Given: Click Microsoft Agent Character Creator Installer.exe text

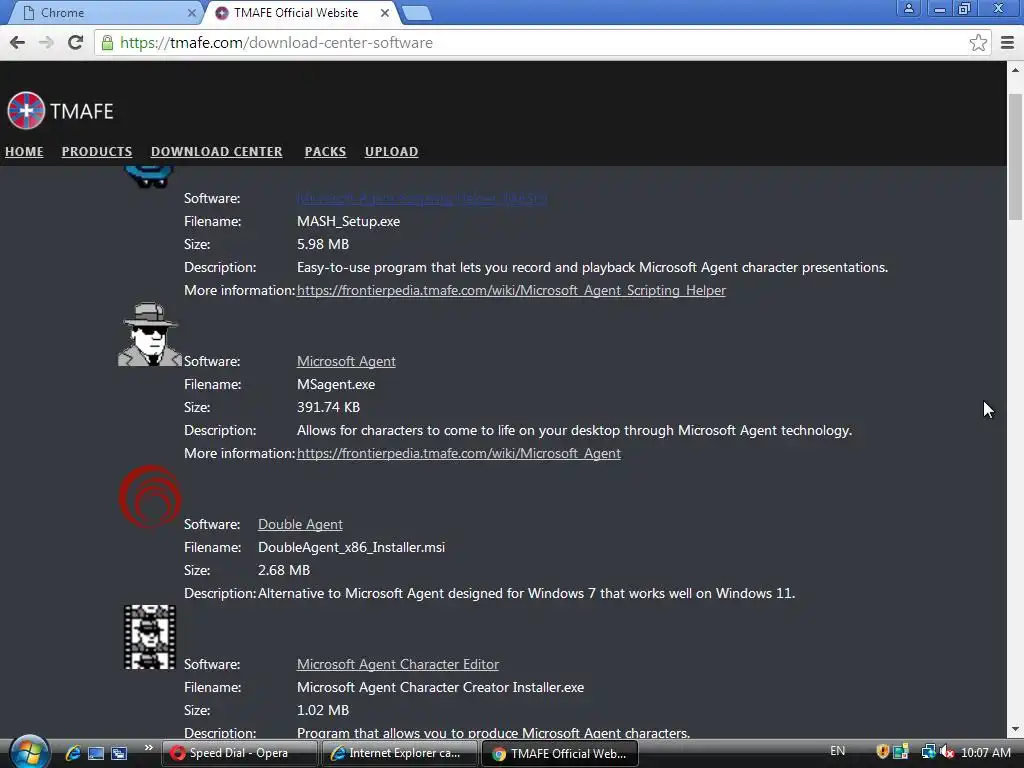Looking at the screenshot, I should tap(440, 687).
